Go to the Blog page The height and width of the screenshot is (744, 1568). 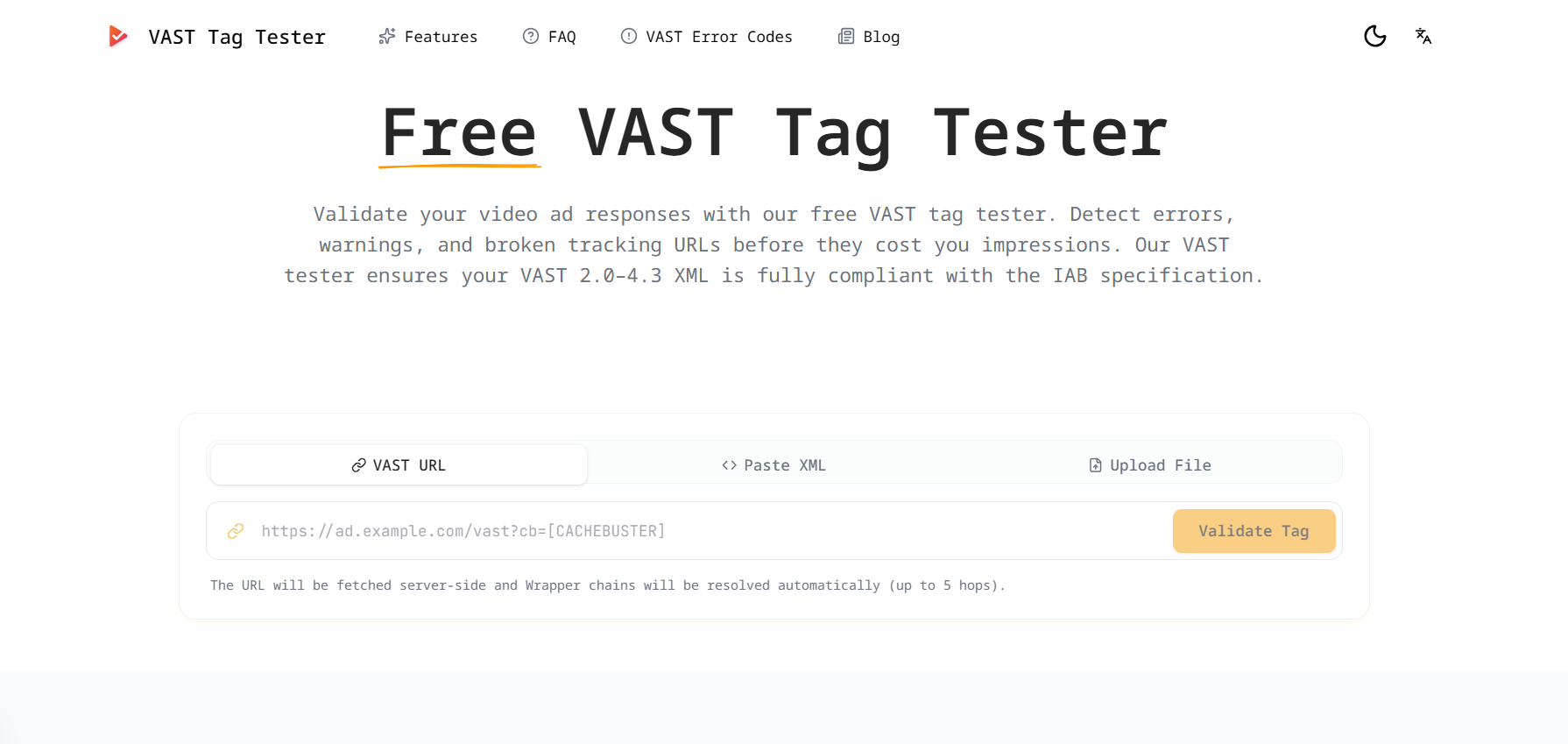(x=869, y=37)
